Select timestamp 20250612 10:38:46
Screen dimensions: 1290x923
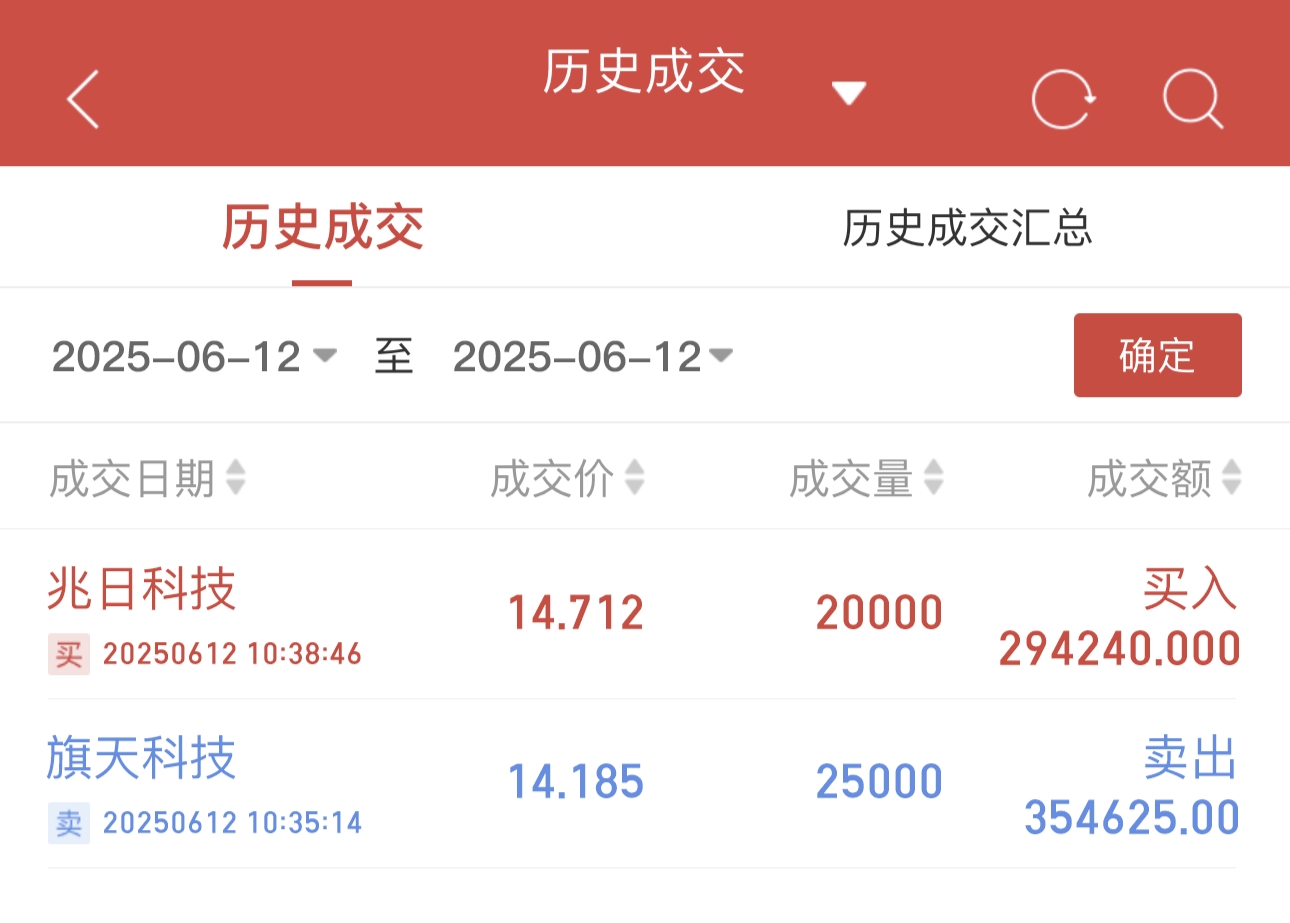(232, 654)
